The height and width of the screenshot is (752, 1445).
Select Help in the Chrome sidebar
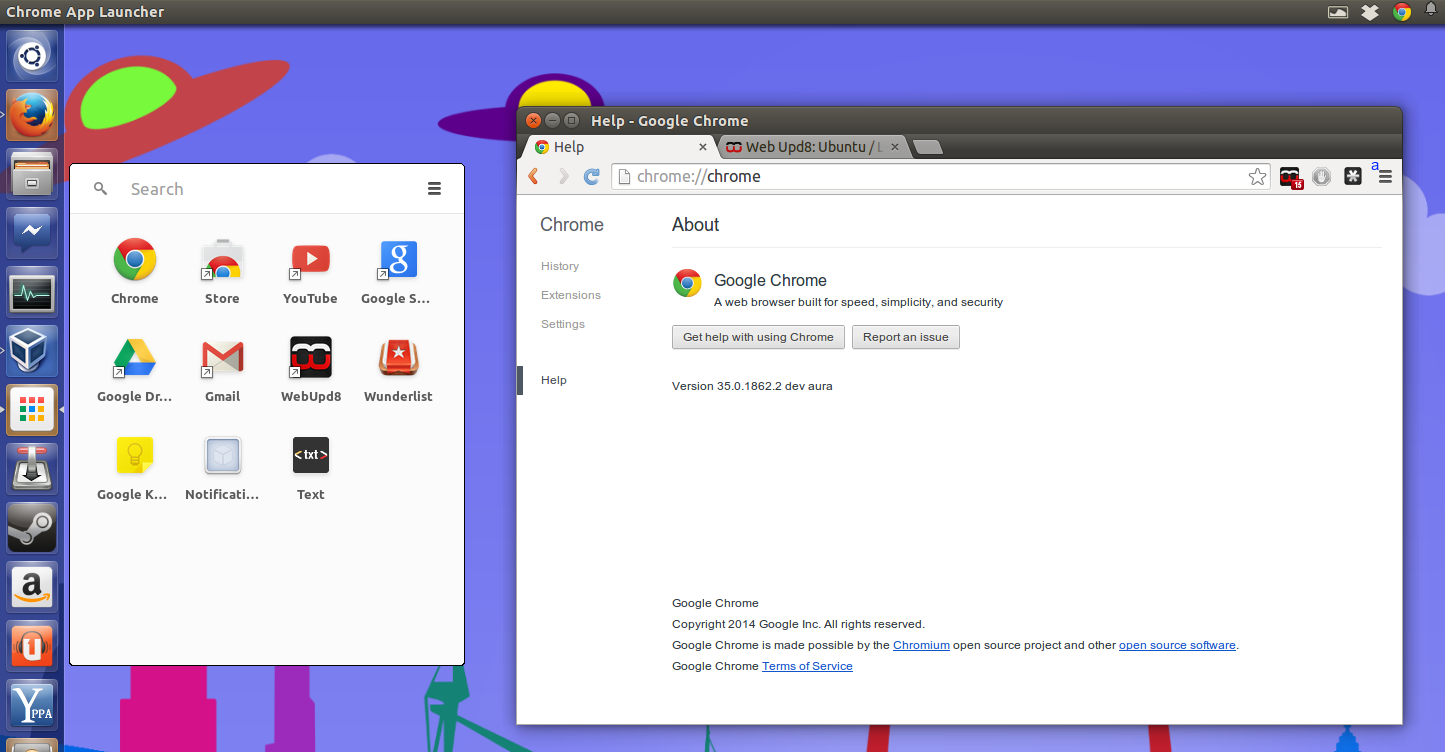pyautogui.click(x=554, y=380)
